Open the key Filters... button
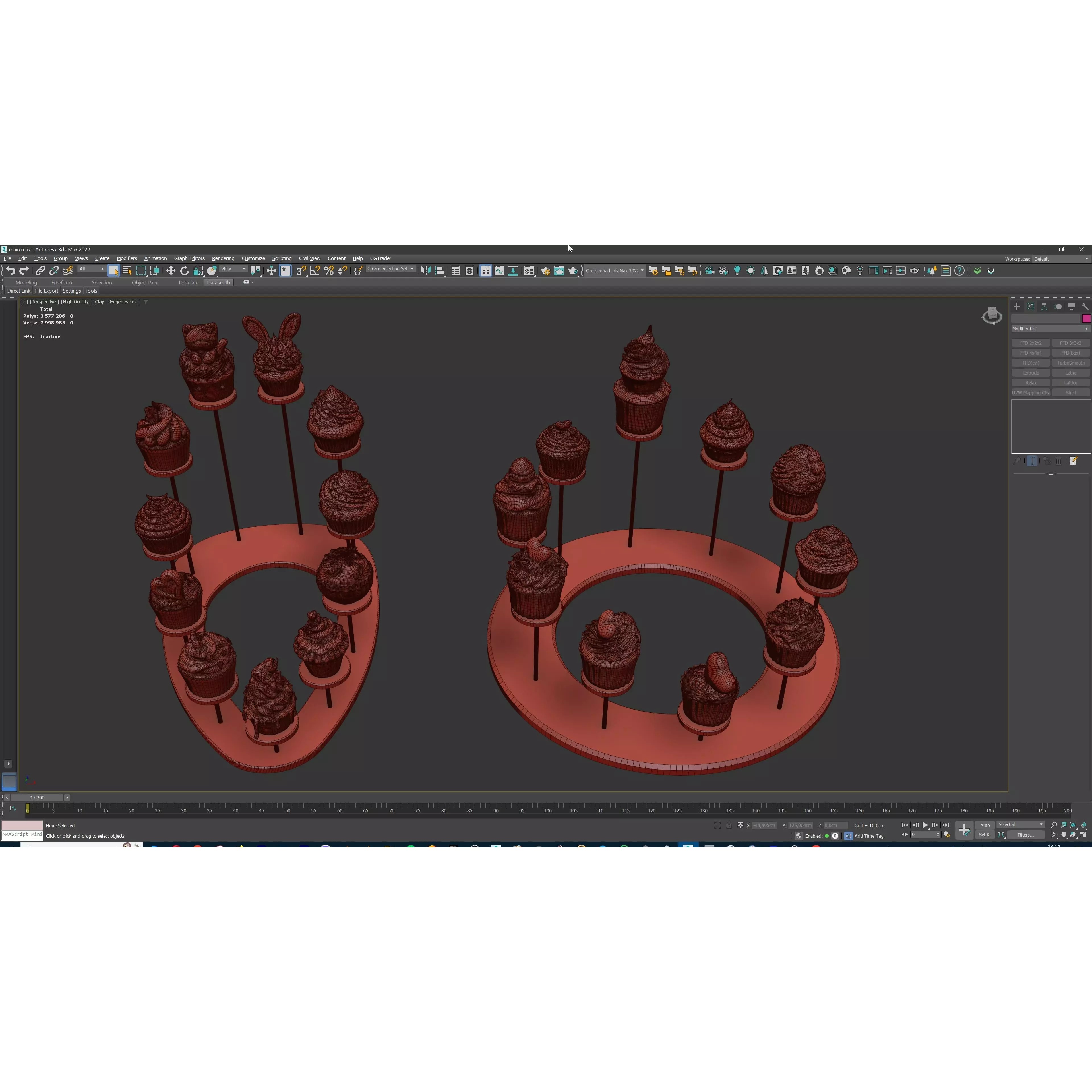 pos(1025,835)
